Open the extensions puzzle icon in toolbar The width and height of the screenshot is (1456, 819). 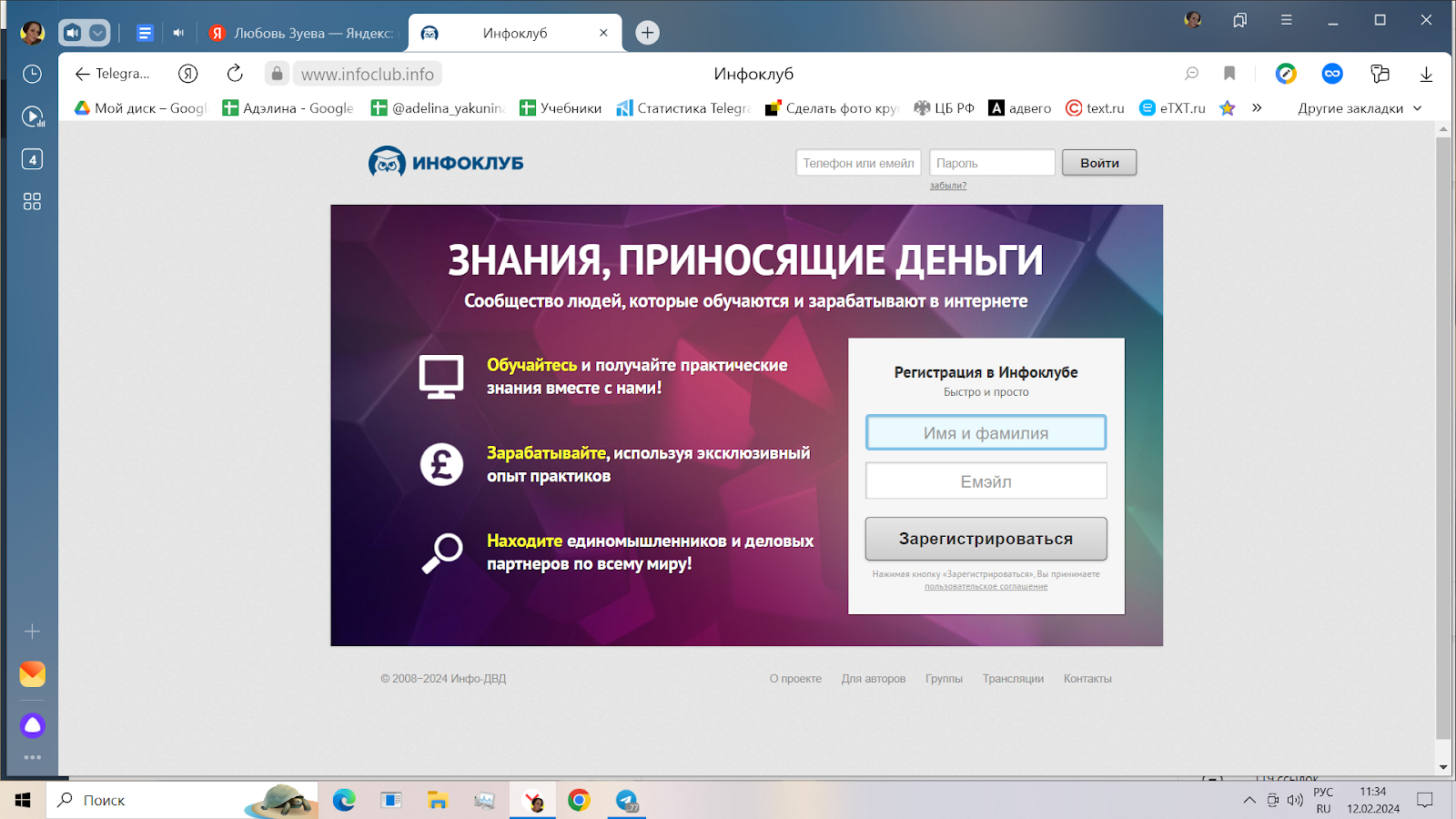coord(1380,74)
